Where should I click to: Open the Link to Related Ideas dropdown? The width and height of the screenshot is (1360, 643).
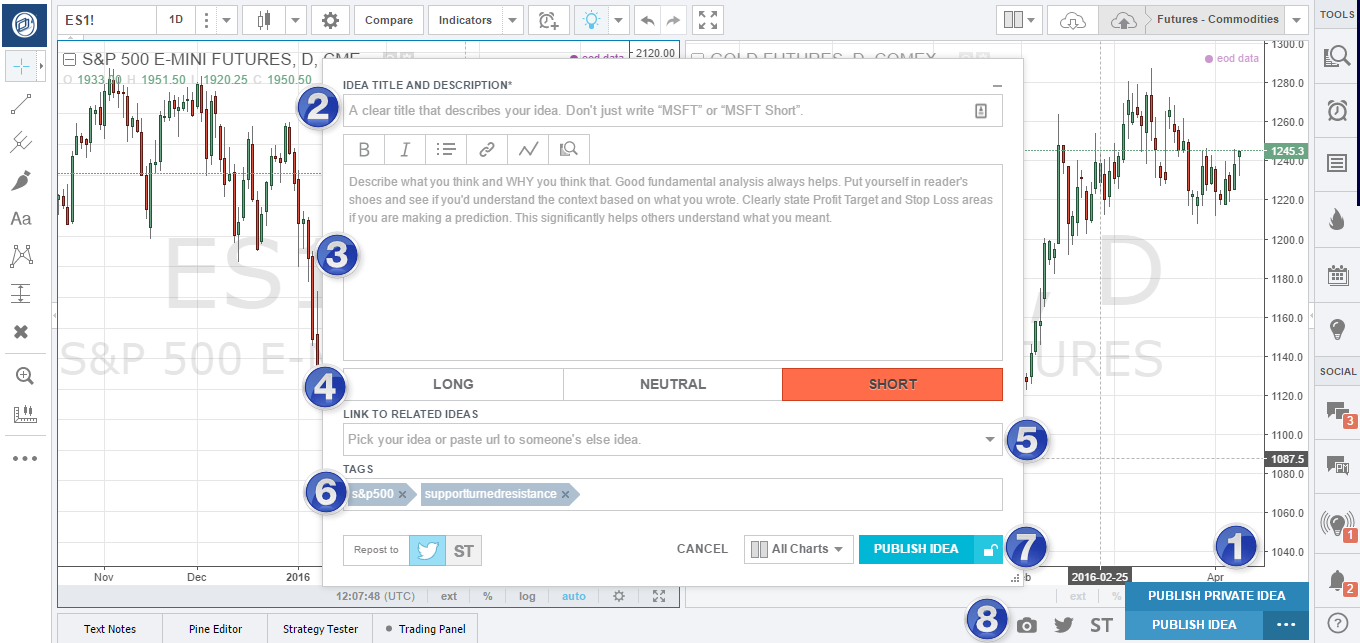click(989, 439)
